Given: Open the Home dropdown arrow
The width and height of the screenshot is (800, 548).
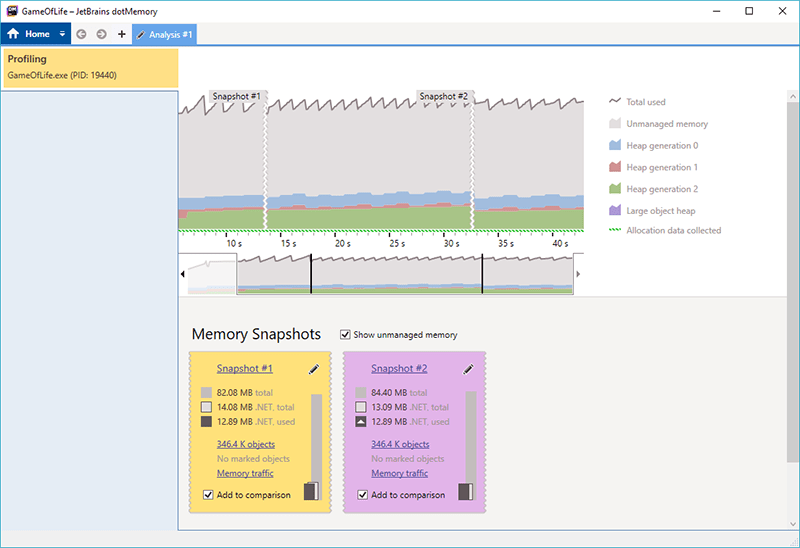Looking at the screenshot, I should click(62, 34).
